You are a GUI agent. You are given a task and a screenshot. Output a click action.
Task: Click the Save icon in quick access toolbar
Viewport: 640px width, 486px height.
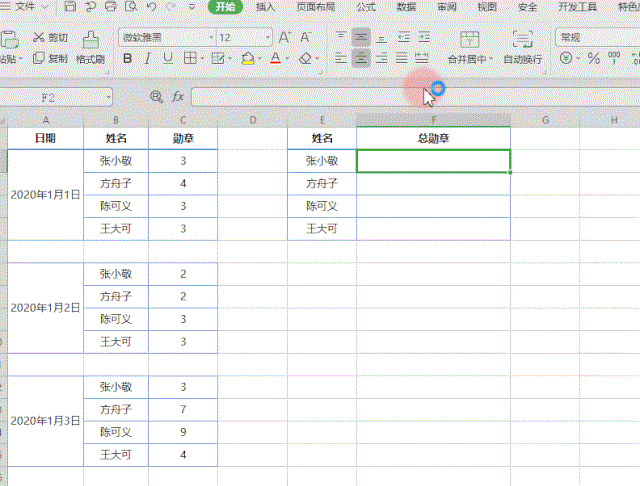click(x=70, y=7)
